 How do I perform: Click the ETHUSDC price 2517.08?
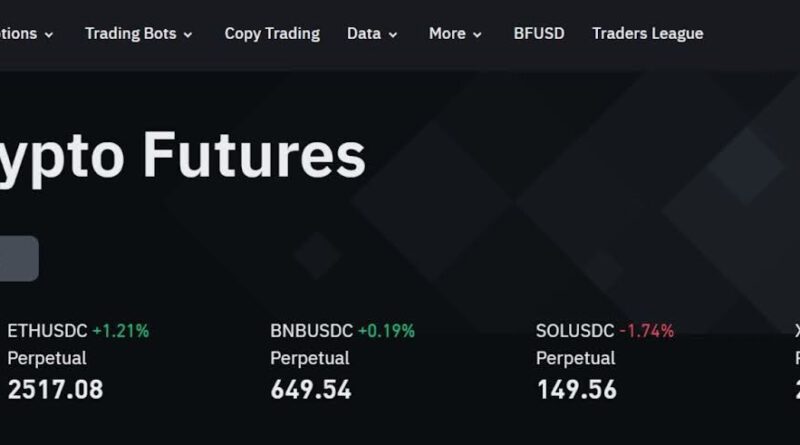tap(55, 389)
